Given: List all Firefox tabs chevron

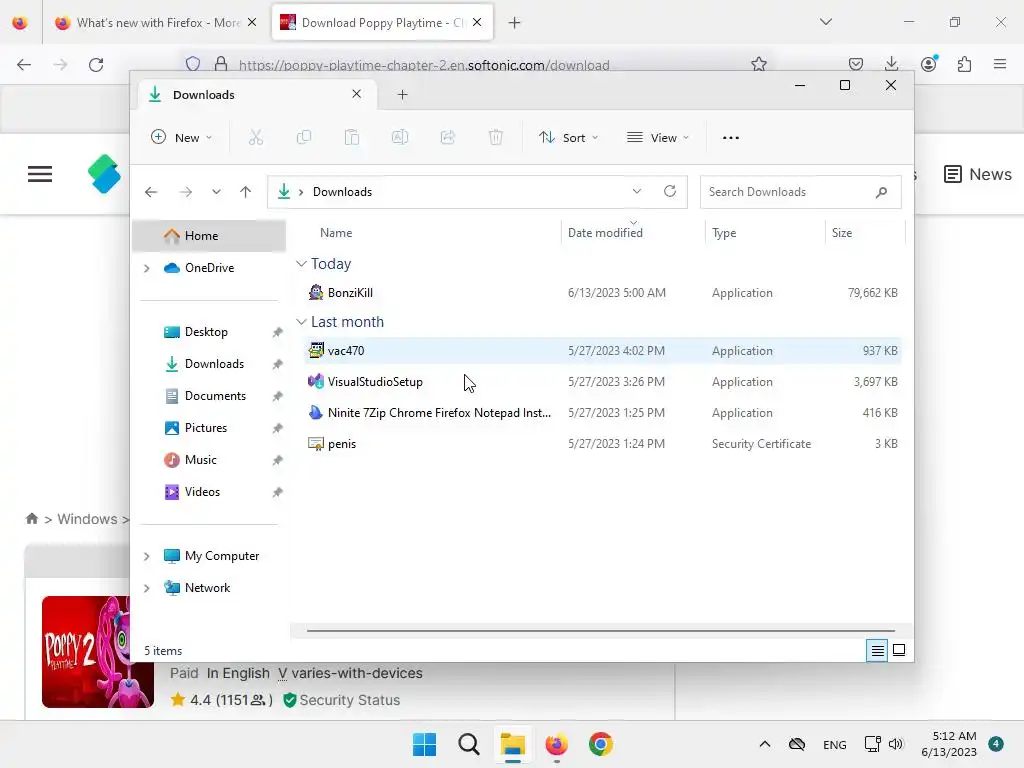Looking at the screenshot, I should click(826, 22).
